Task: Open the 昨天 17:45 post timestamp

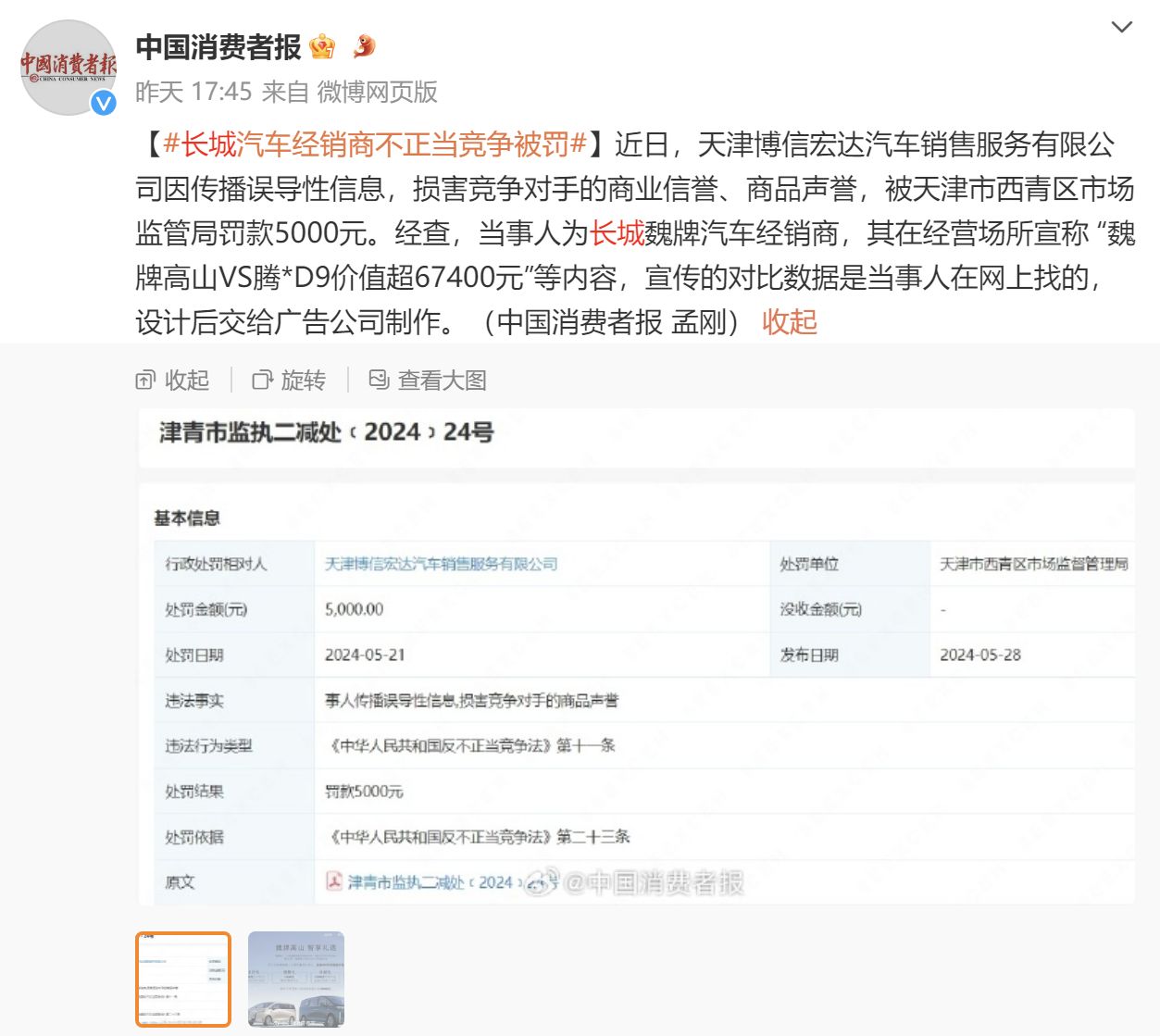Action: tap(193, 92)
